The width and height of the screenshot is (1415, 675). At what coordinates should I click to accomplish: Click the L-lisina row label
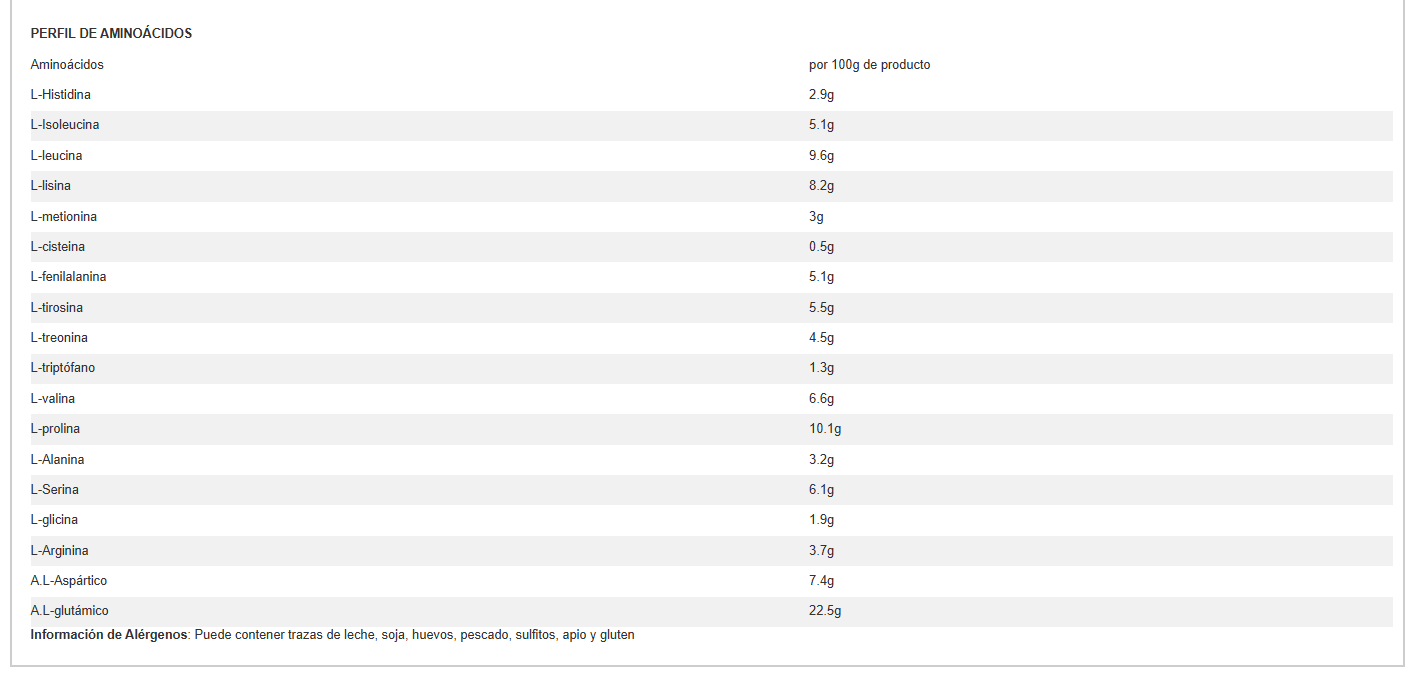[51, 186]
